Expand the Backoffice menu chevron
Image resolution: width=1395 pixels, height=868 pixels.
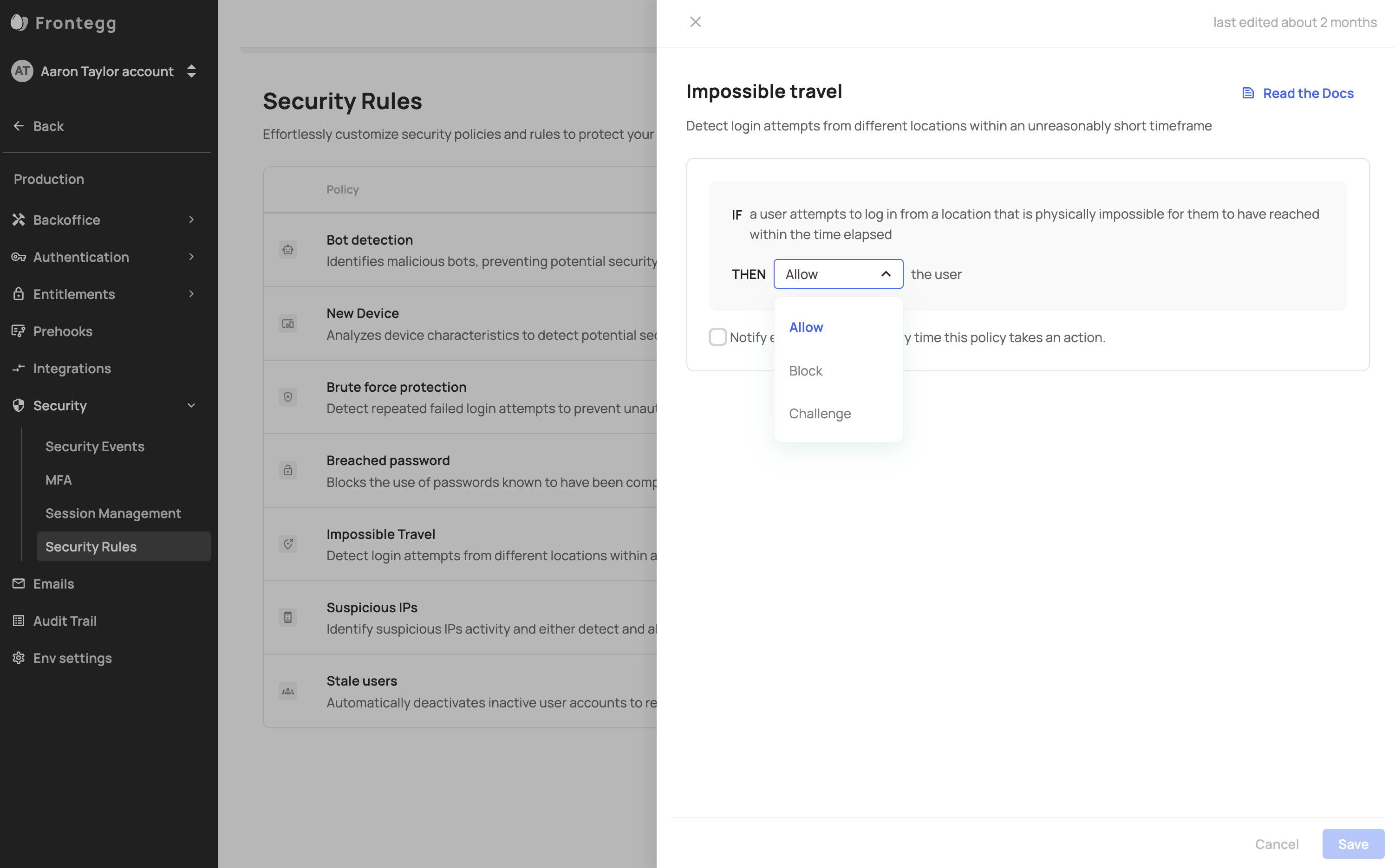tap(191, 220)
